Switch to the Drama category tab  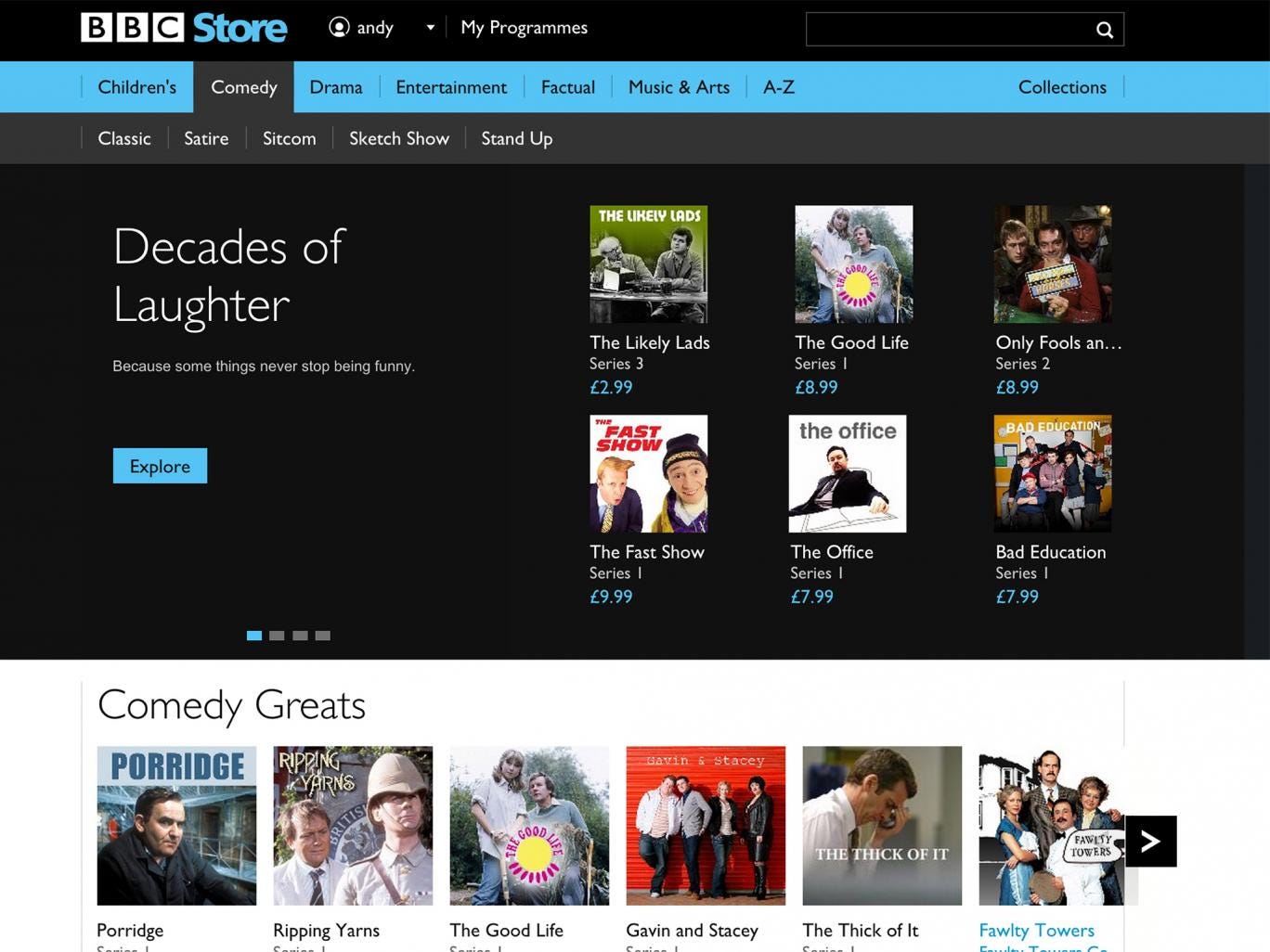(335, 87)
